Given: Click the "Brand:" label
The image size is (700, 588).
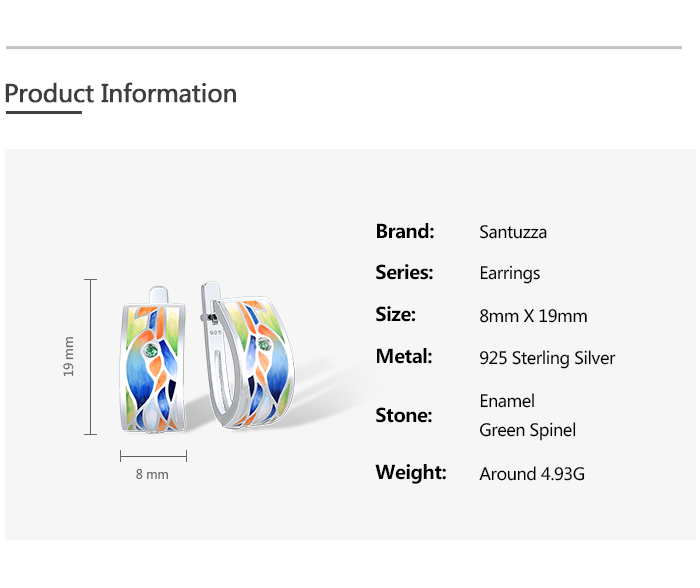Looking at the screenshot, I should pos(405,232).
